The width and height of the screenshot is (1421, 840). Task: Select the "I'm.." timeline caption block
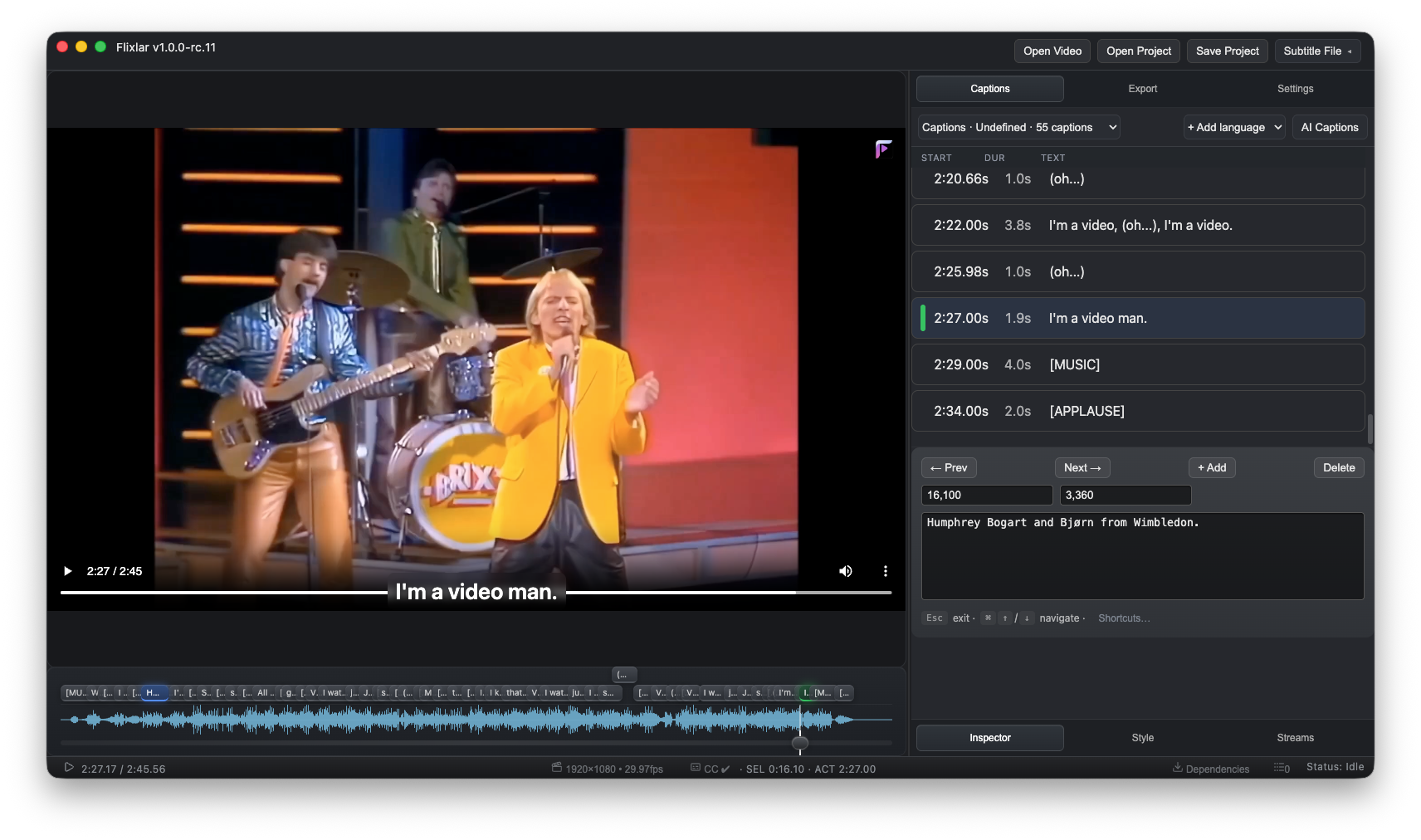pyautogui.click(x=784, y=692)
